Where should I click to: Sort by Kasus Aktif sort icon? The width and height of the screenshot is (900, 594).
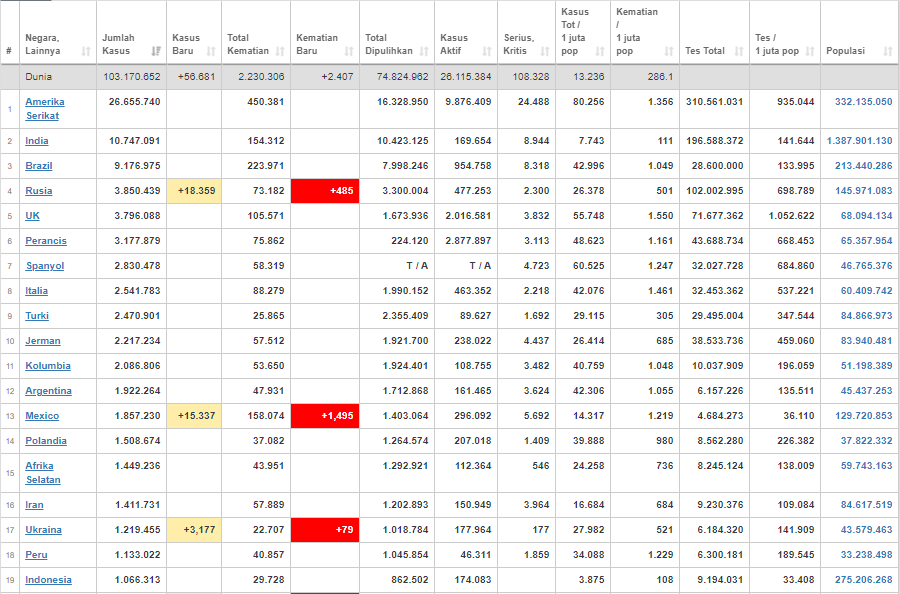click(x=487, y=51)
